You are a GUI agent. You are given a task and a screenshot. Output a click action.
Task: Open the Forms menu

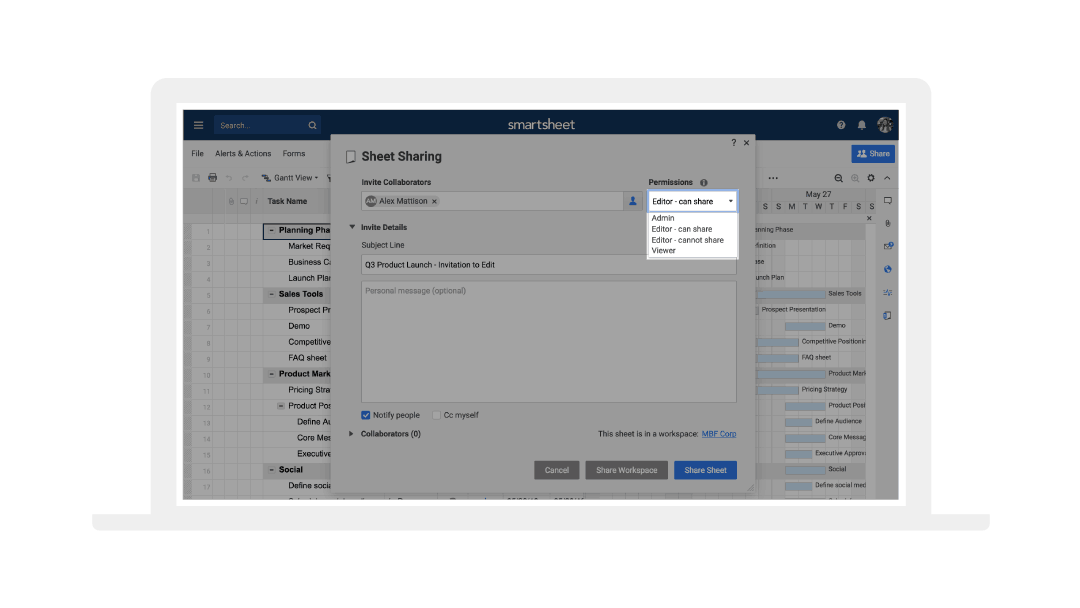293,154
